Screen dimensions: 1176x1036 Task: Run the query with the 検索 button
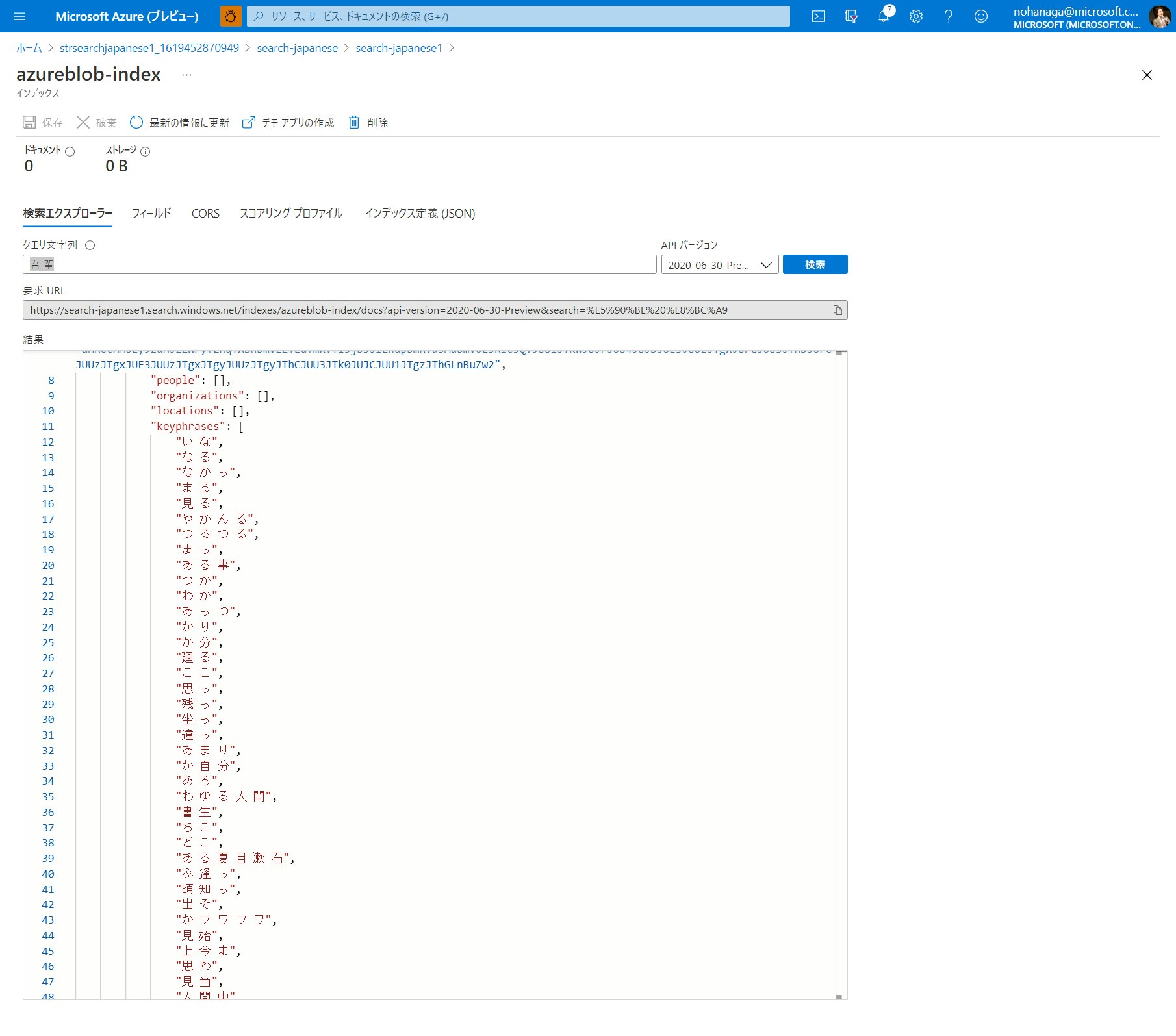point(815,264)
